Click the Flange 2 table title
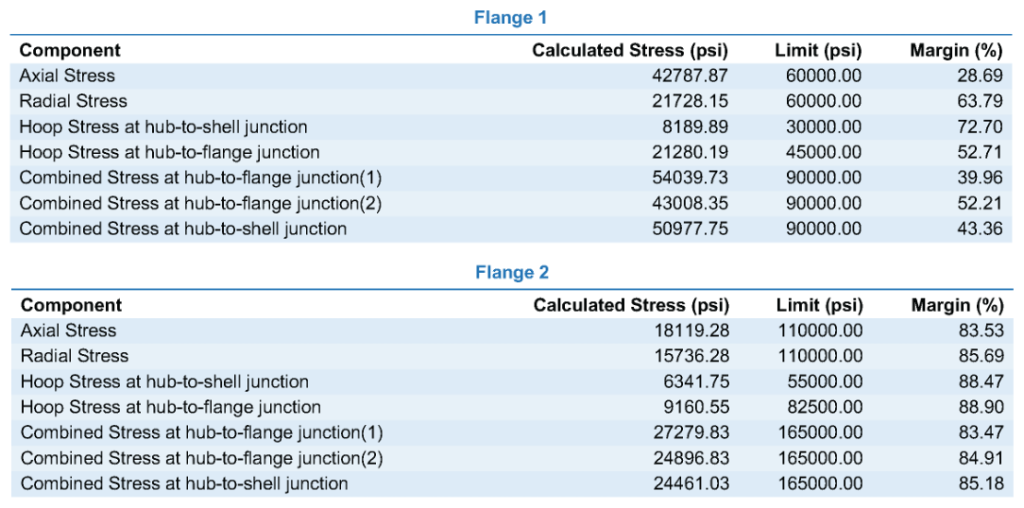Viewport: 1024px width, 508px height. (x=511, y=272)
